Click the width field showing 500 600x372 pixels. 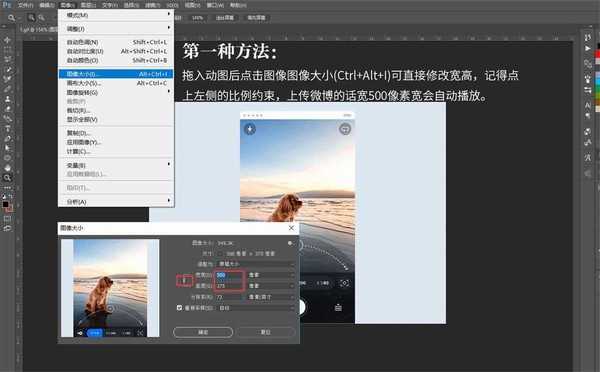click(229, 275)
